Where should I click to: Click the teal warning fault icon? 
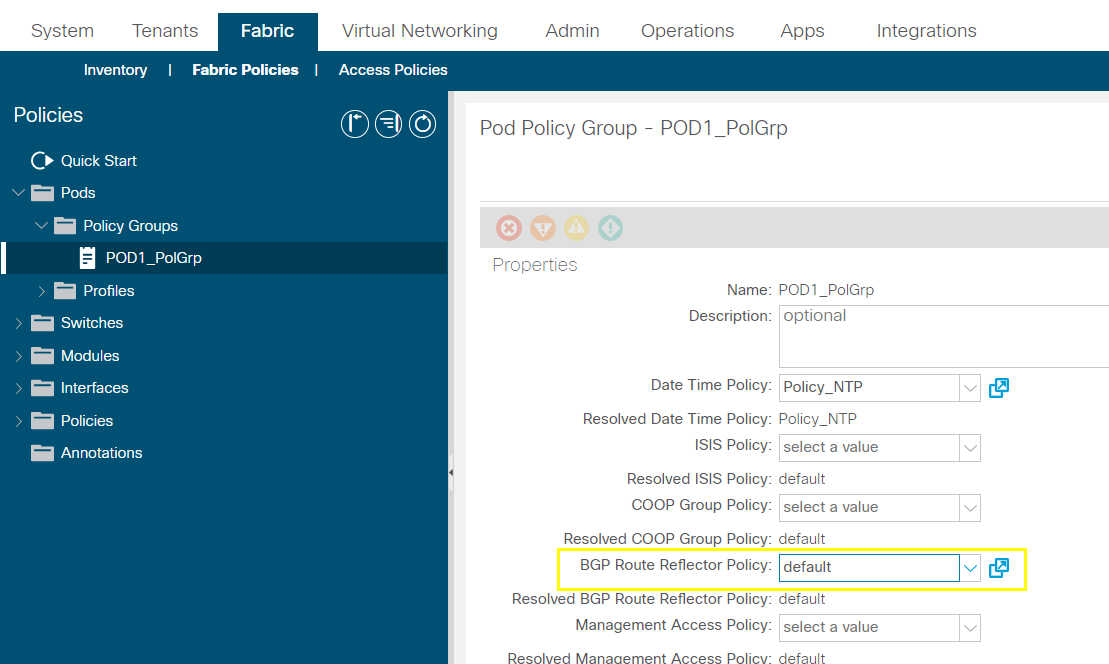[610, 228]
